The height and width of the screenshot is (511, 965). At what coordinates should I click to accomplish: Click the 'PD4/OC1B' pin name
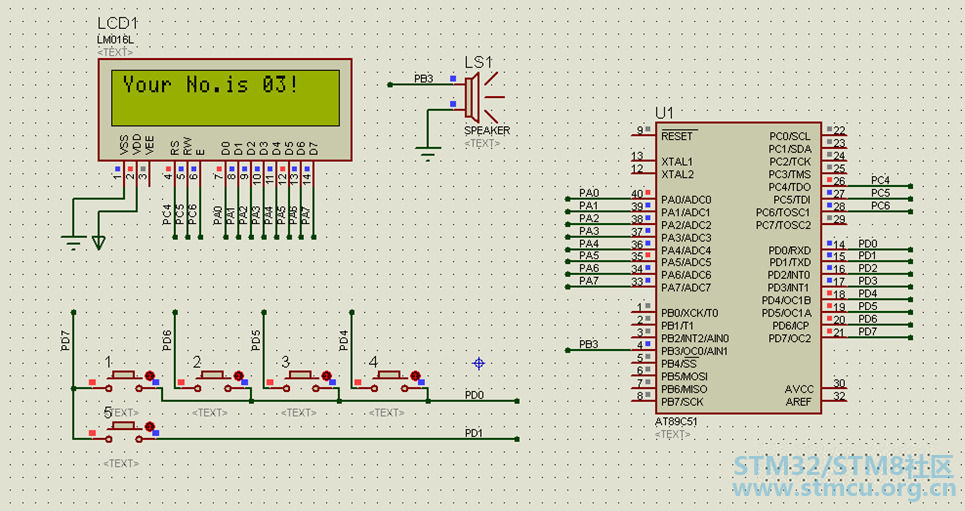[x=786, y=300]
